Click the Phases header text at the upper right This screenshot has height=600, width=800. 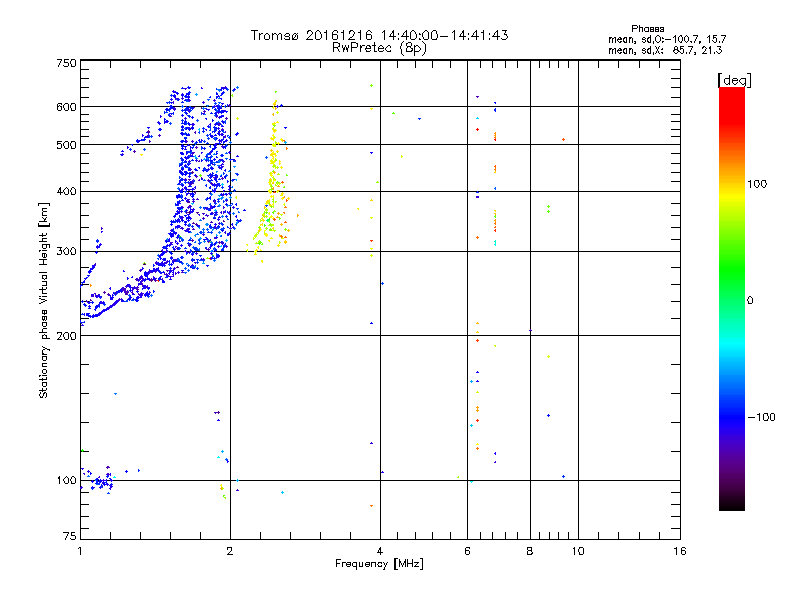click(647, 29)
